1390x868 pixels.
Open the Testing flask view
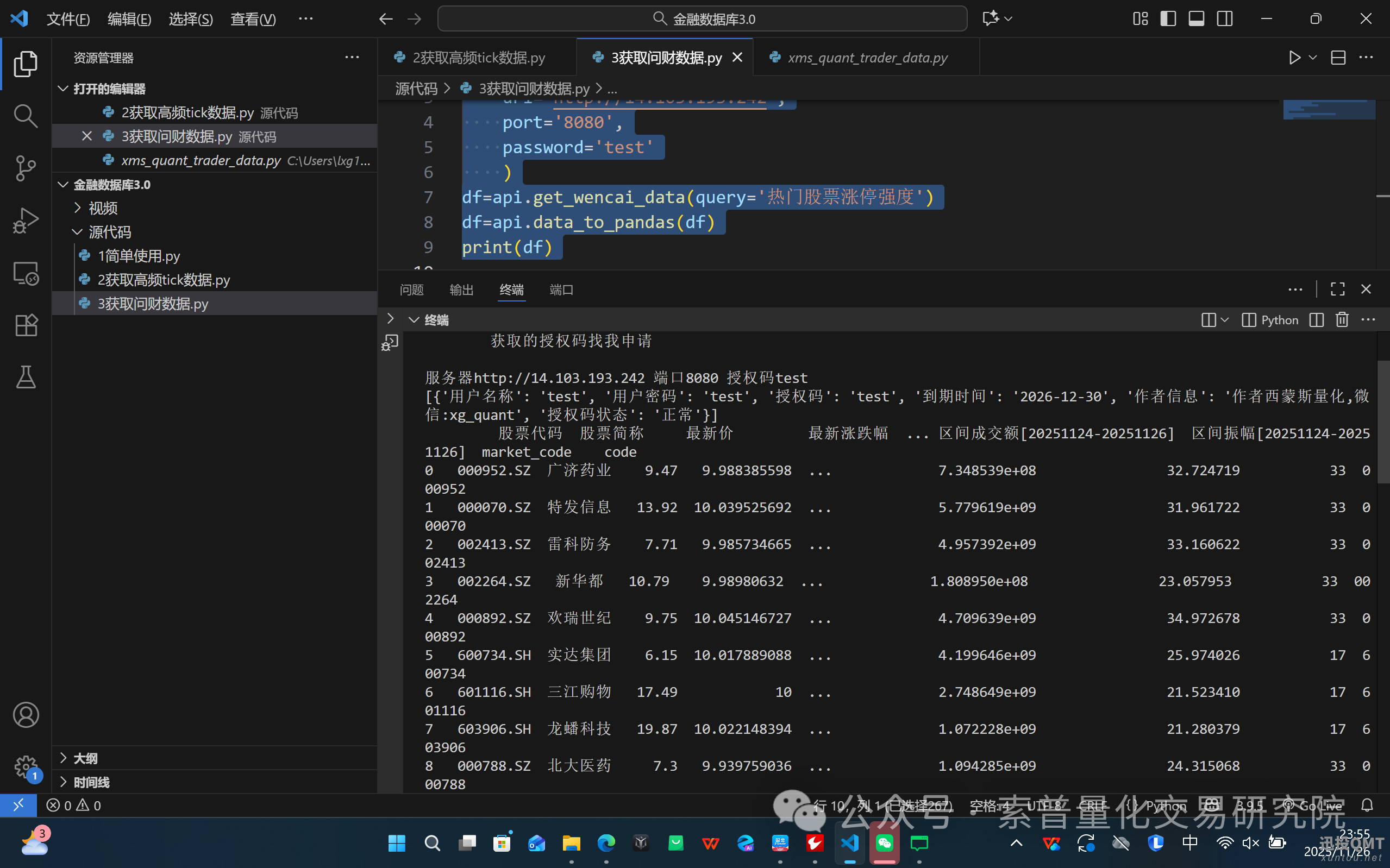point(25,377)
